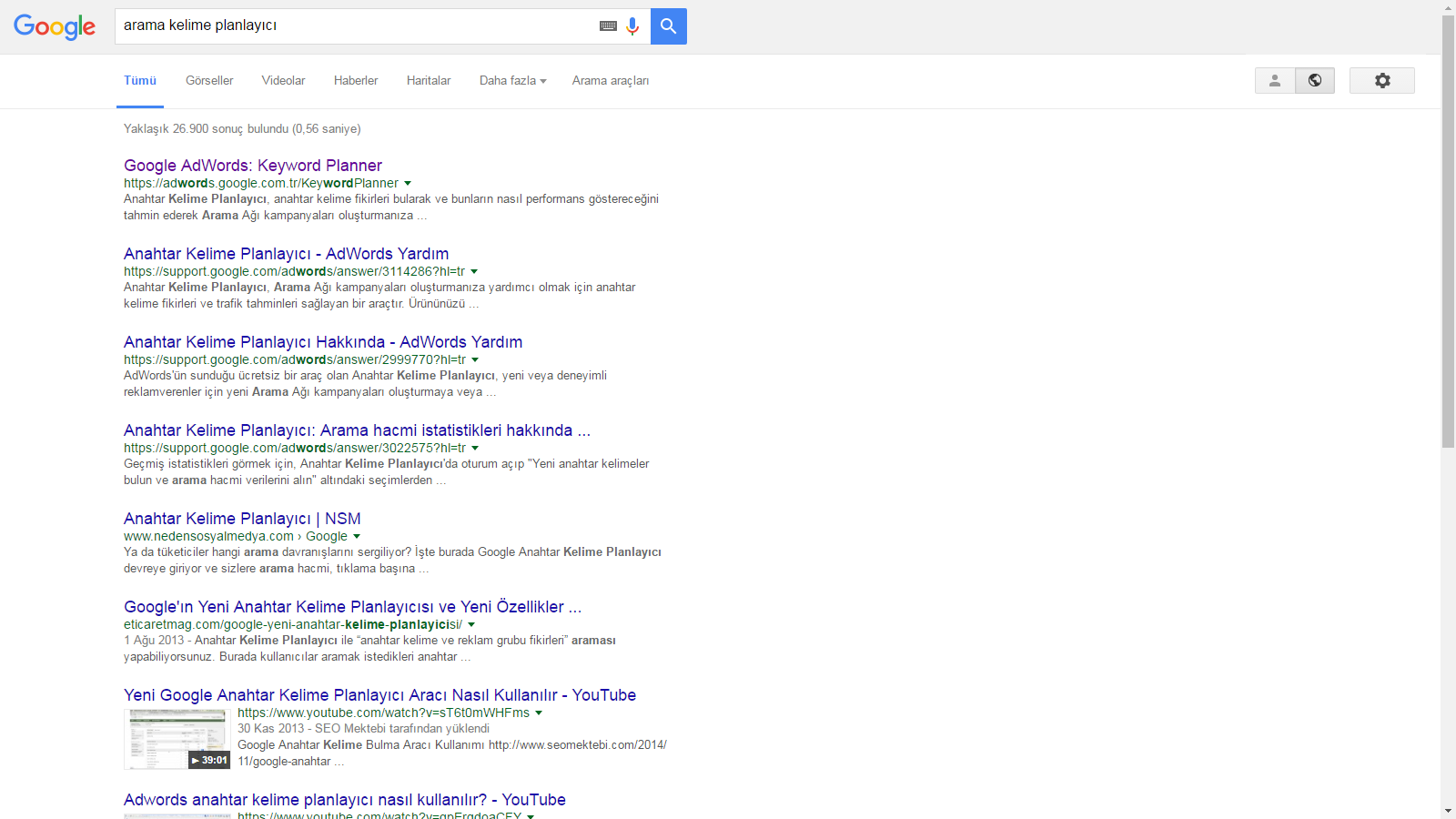Open the on-screen keyboard icon in the search box
1456x819 pixels.
pos(609,26)
